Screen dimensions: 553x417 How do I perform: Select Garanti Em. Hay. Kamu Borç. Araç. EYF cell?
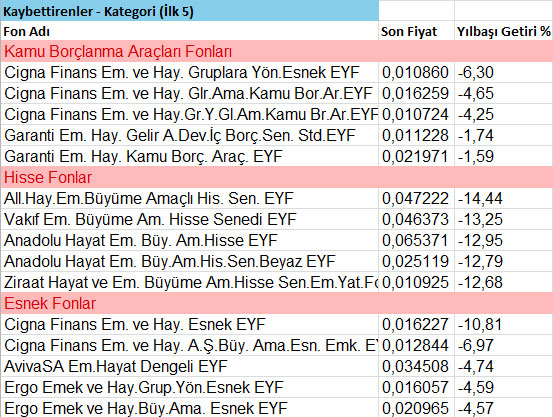[190, 156]
